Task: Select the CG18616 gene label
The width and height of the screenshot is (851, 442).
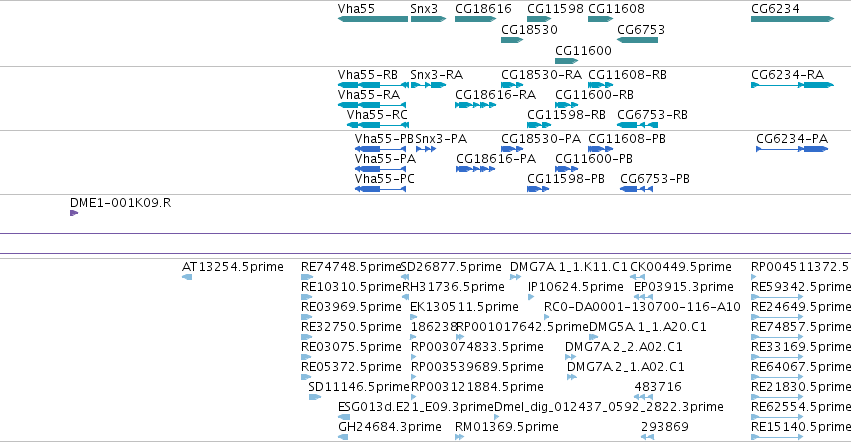Action: pyautogui.click(x=483, y=9)
